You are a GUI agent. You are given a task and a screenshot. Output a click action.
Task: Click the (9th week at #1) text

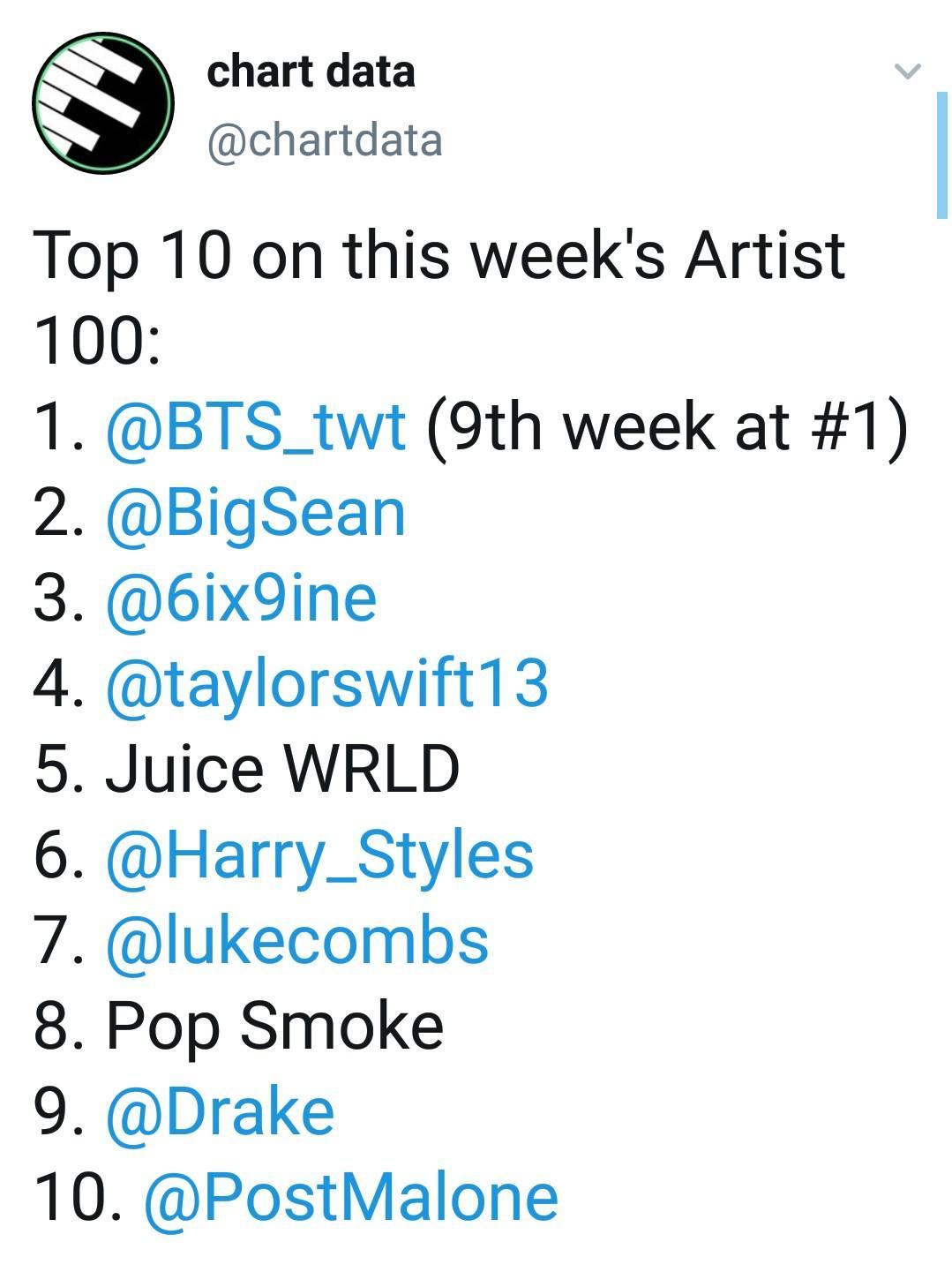[x=667, y=427]
